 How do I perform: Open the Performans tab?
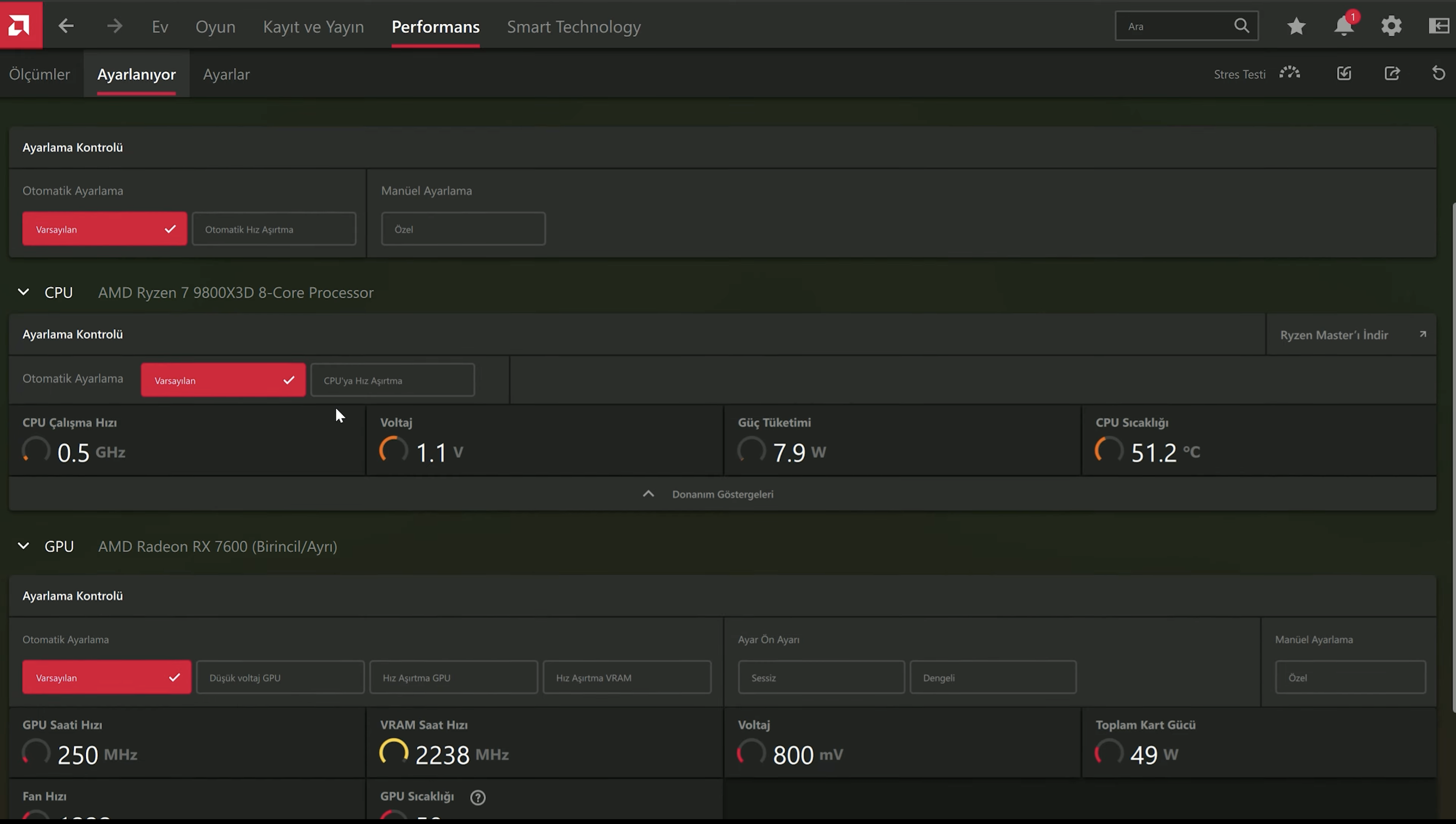(x=436, y=27)
